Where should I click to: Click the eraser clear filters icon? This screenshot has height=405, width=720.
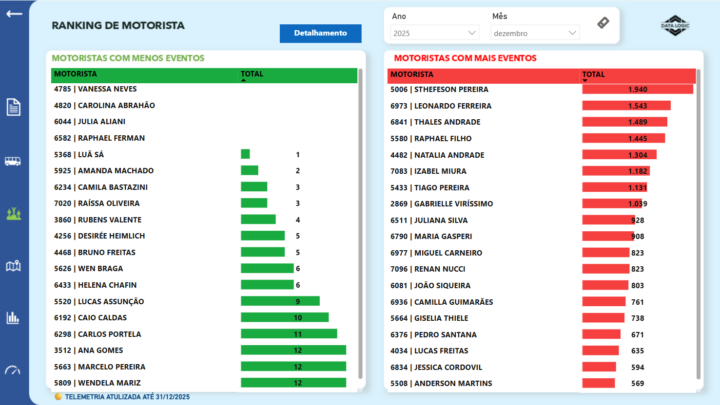point(603,23)
